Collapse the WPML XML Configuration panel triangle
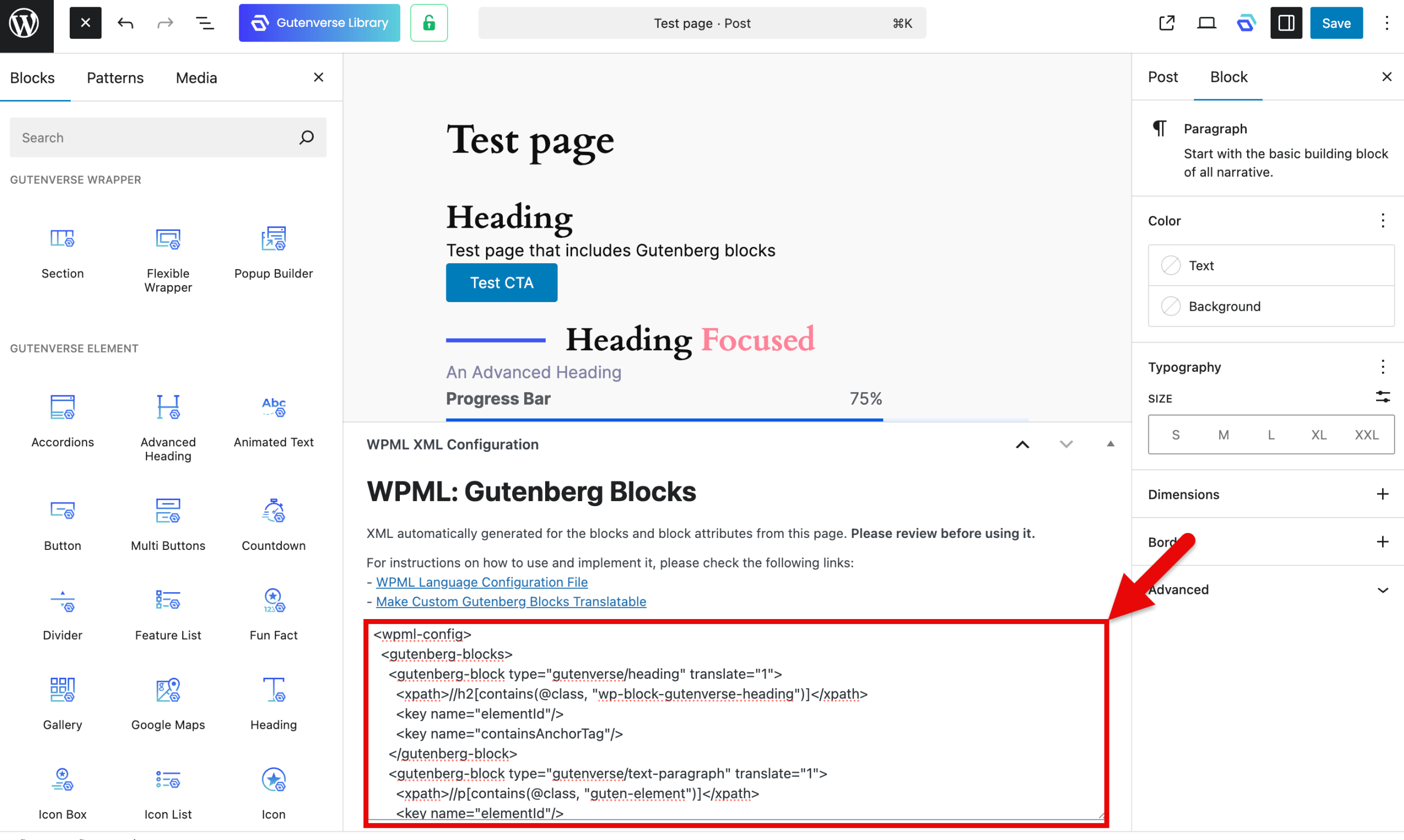Screen dimensions: 1404x840 point(1110,444)
